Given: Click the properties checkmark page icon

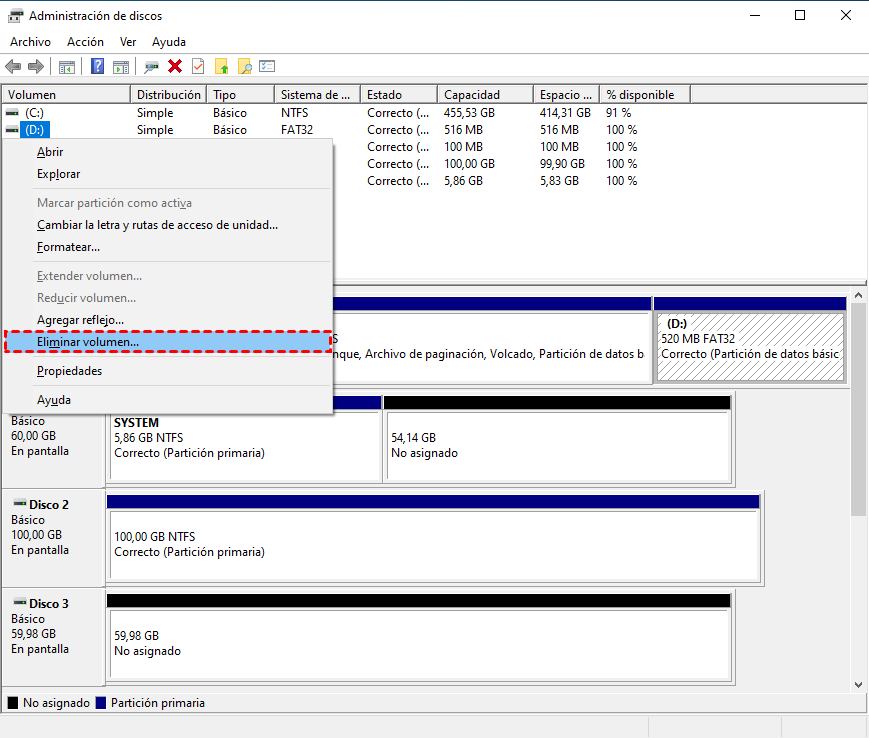Looking at the screenshot, I should 198,66.
